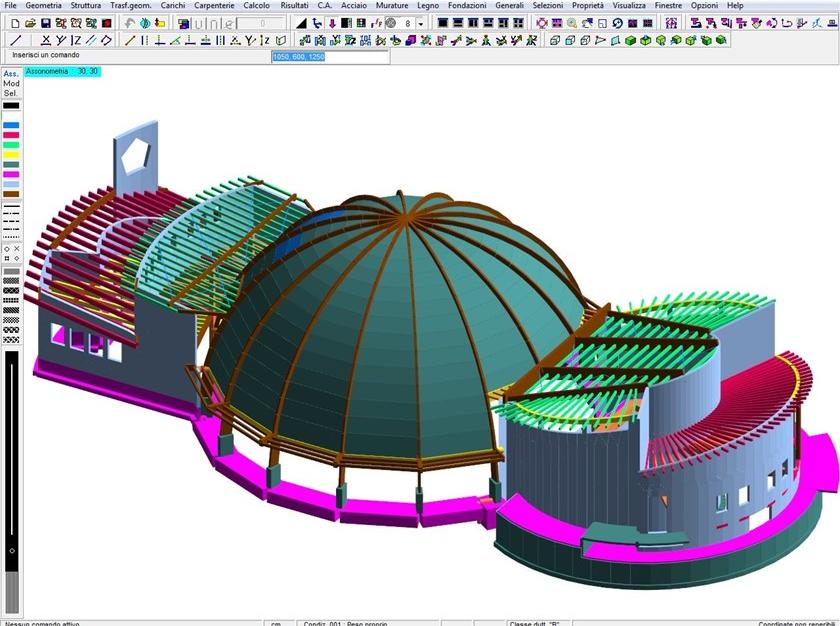Click the Undo arrow icon
Image resolution: width=840 pixels, height=626 pixels.
point(130,23)
